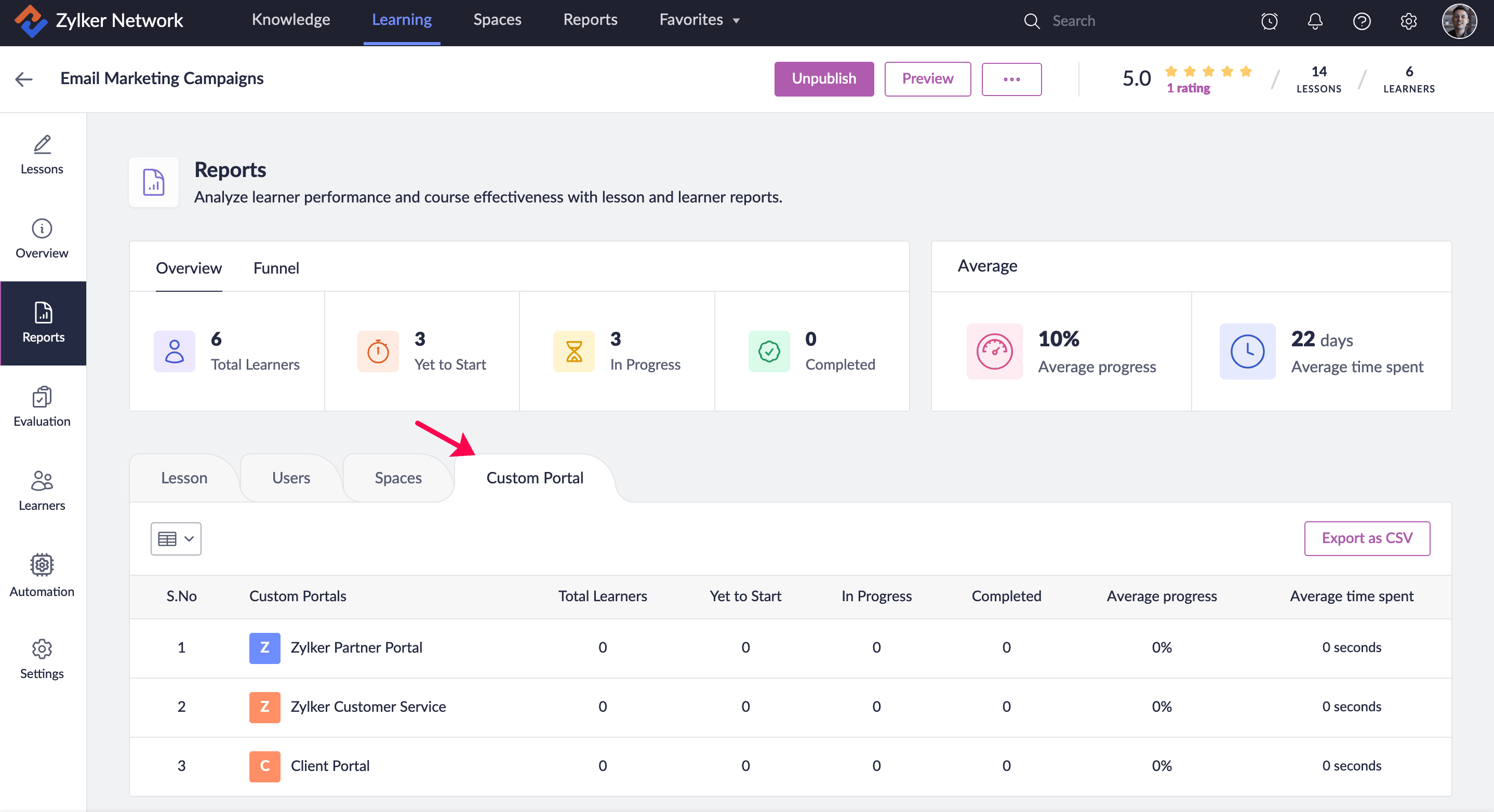1494x812 pixels.
Task: Switch to the Spaces report tab
Action: 397,478
